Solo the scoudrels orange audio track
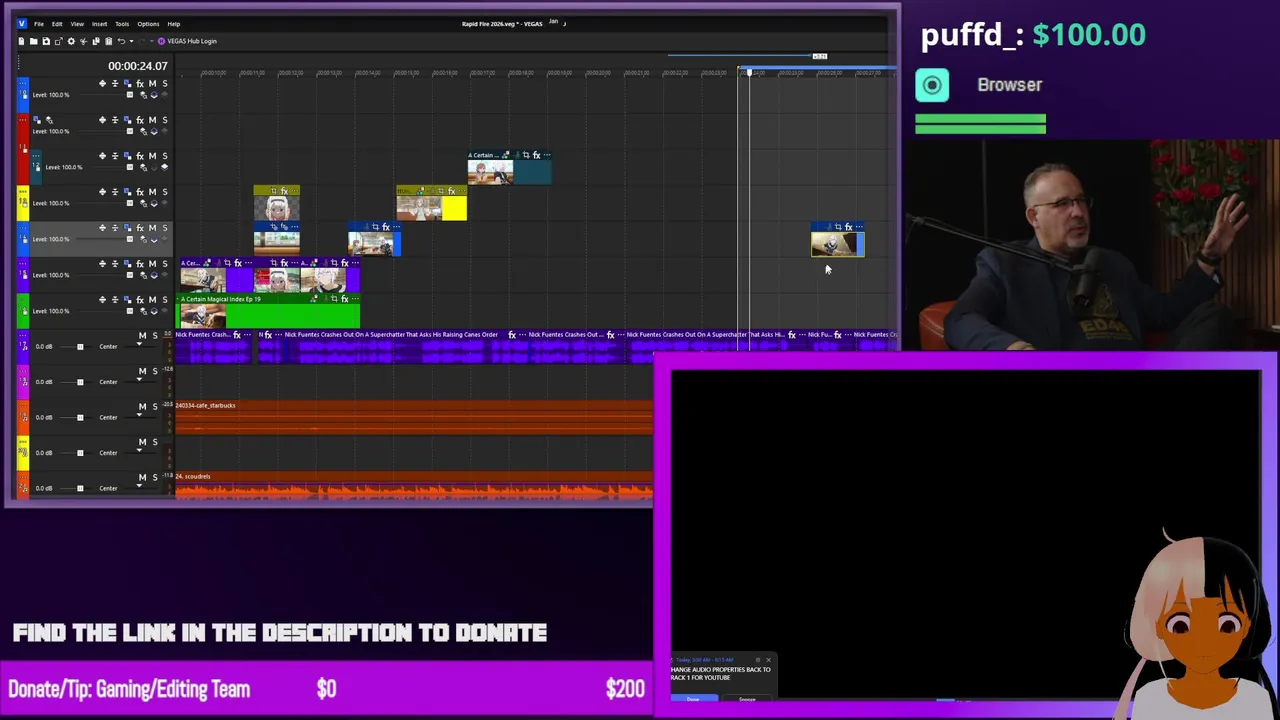This screenshot has height=720, width=1280. pos(154,477)
